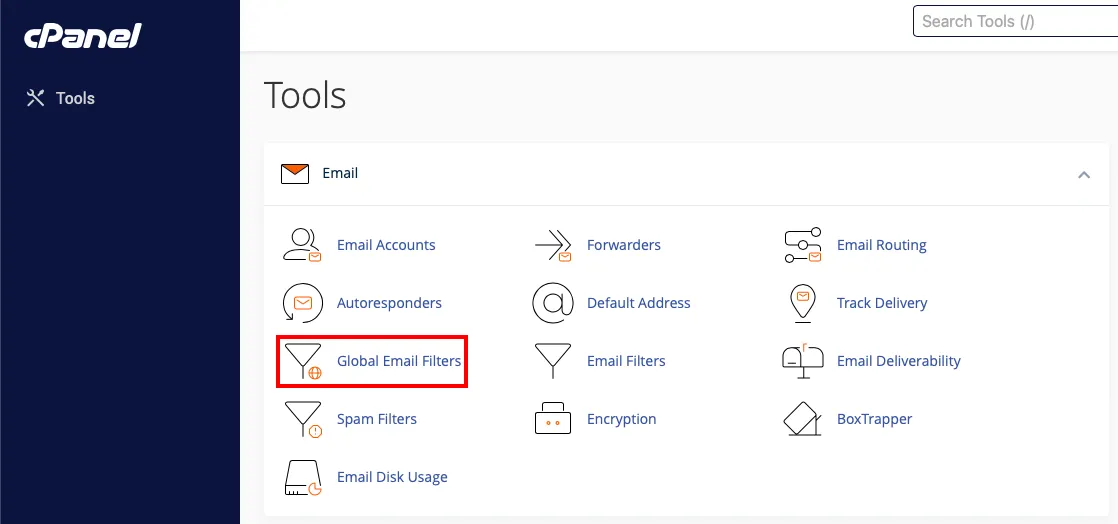The image size is (1118, 524).
Task: Go to Email Deliverability link
Action: (898, 361)
